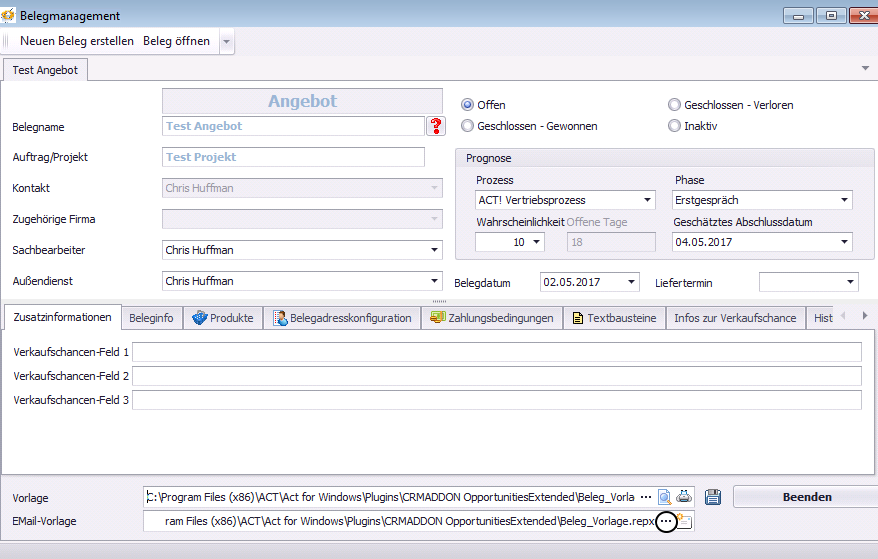This screenshot has height=559, width=878.
Task: Expand the Sachbearbeiter dropdown
Action: click(x=434, y=250)
